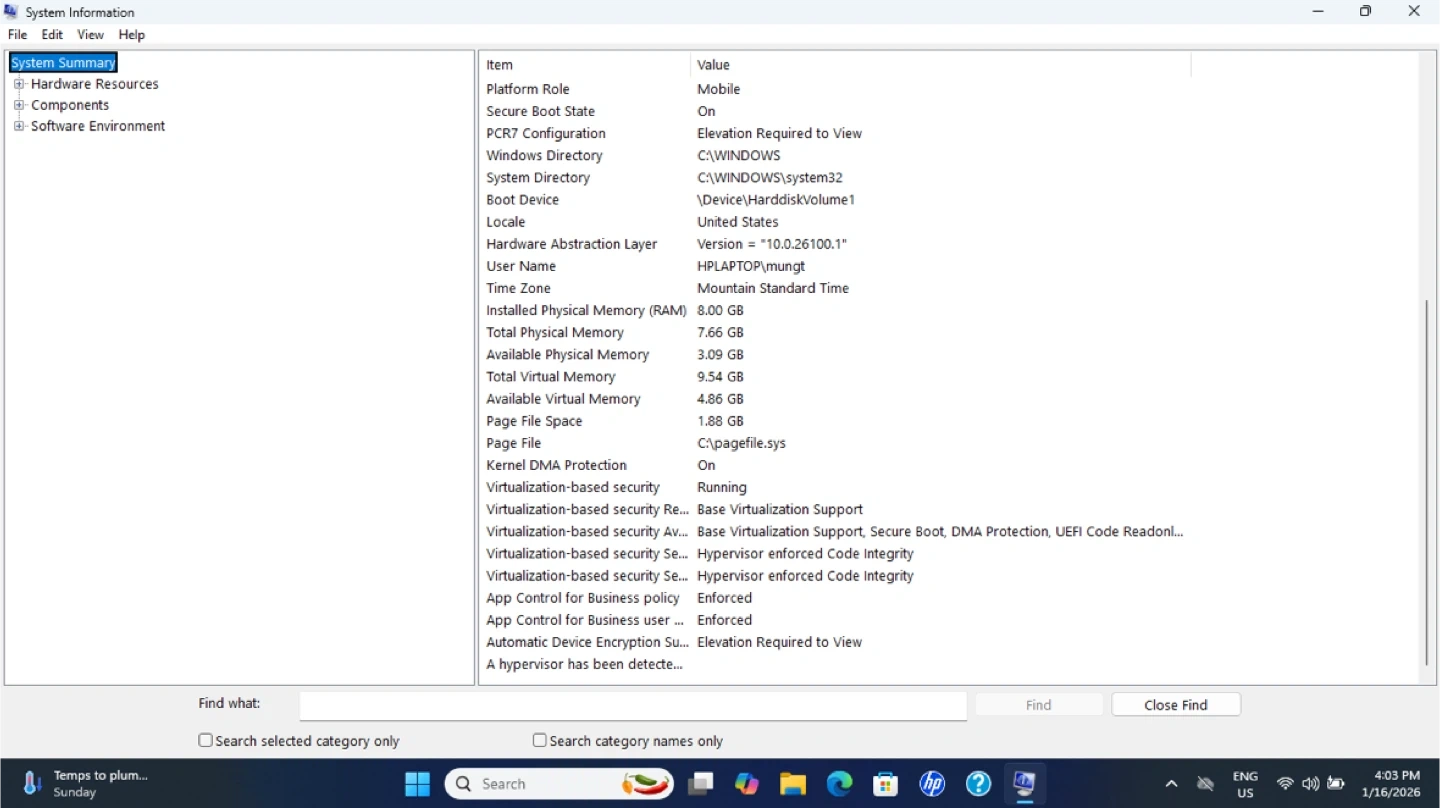Open File Explorer from the taskbar

pyautogui.click(x=793, y=784)
